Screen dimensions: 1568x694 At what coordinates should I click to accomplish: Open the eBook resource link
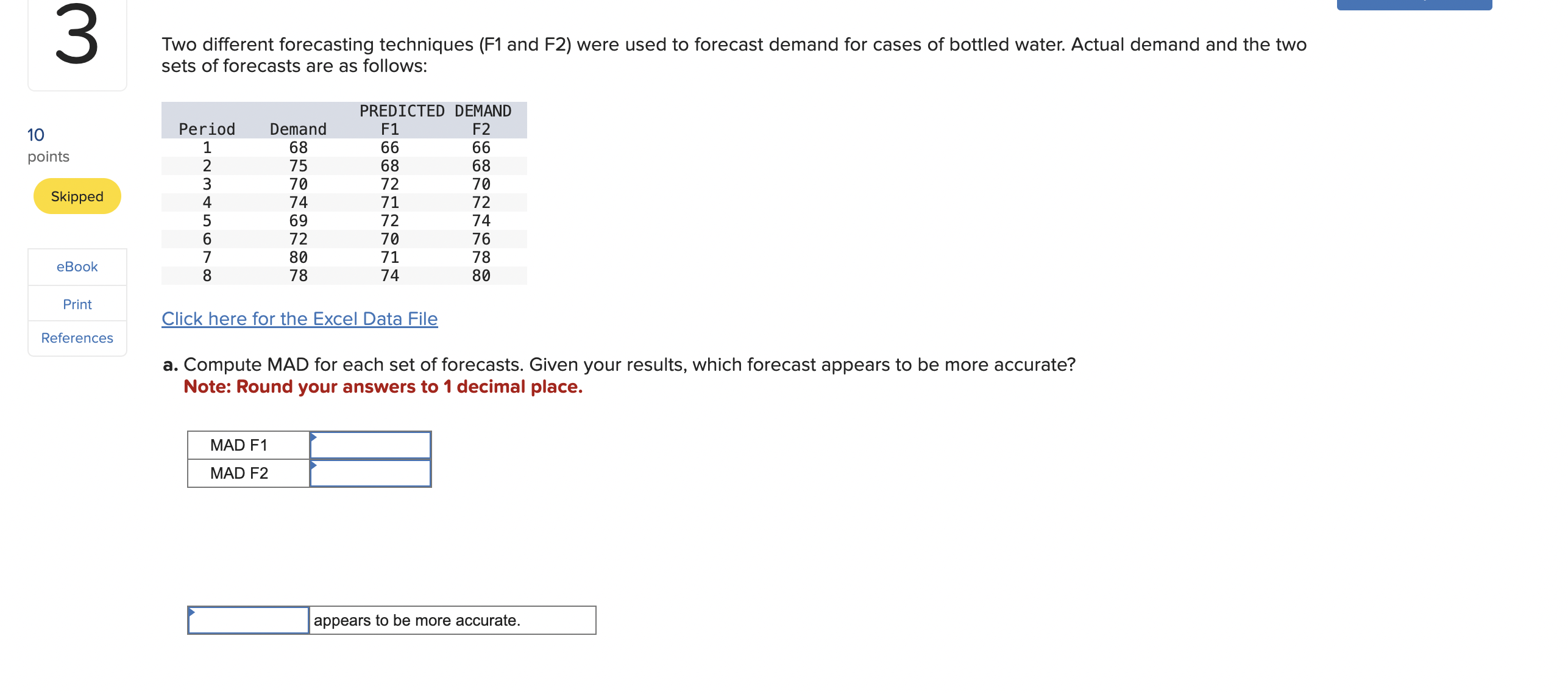pos(77,266)
